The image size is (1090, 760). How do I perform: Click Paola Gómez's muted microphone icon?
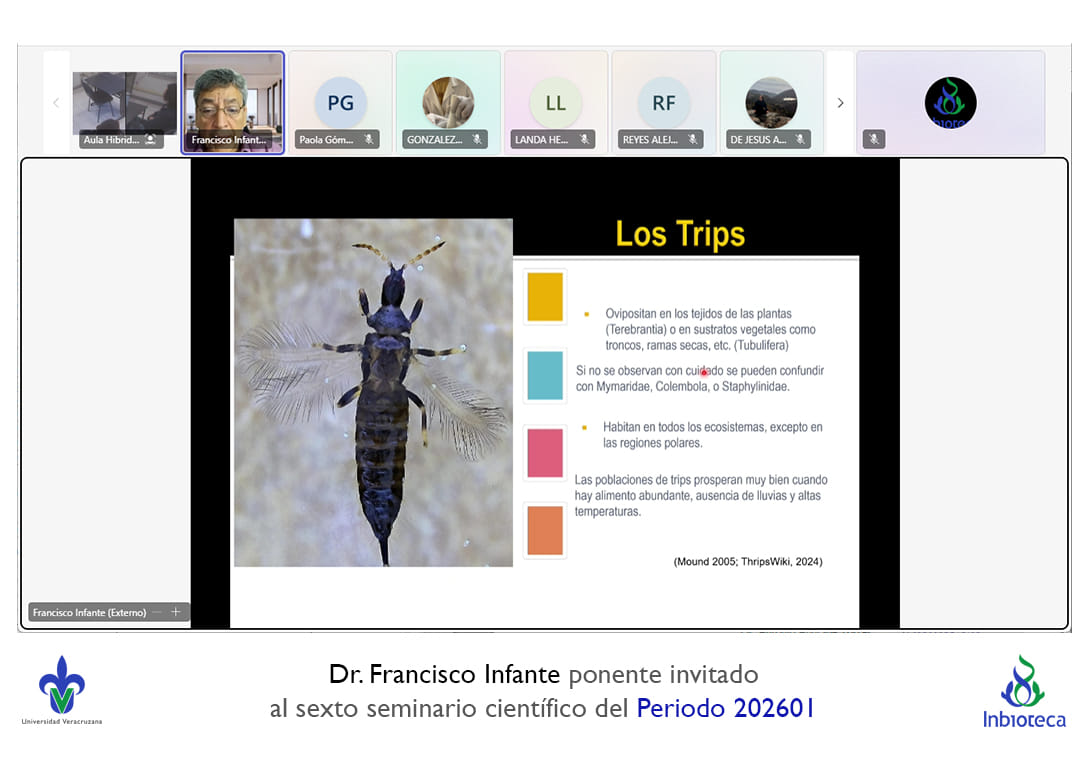pyautogui.click(x=369, y=140)
